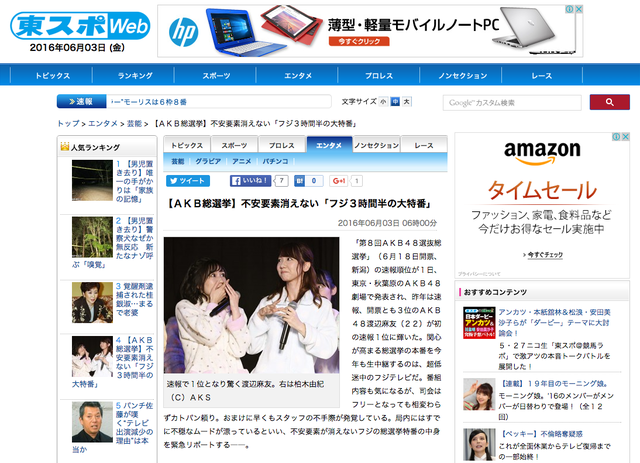Open ranking 5 article パンチ佐藤が嘆く

tap(113, 427)
